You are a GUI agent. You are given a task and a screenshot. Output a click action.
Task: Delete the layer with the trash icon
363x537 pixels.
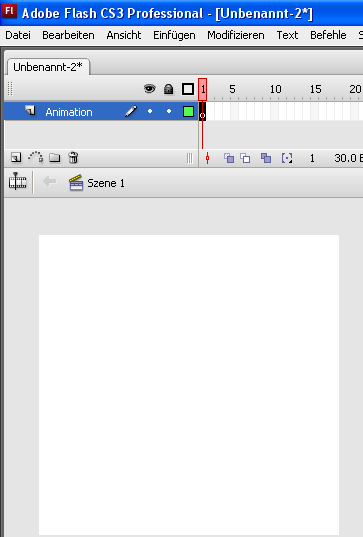coord(73,158)
